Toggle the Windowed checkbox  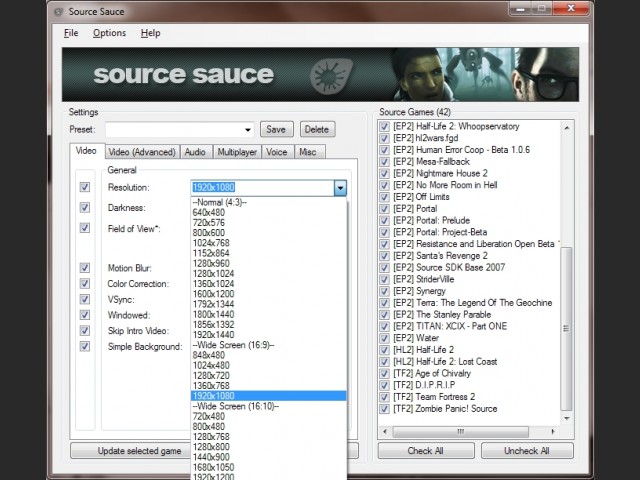coord(85,315)
